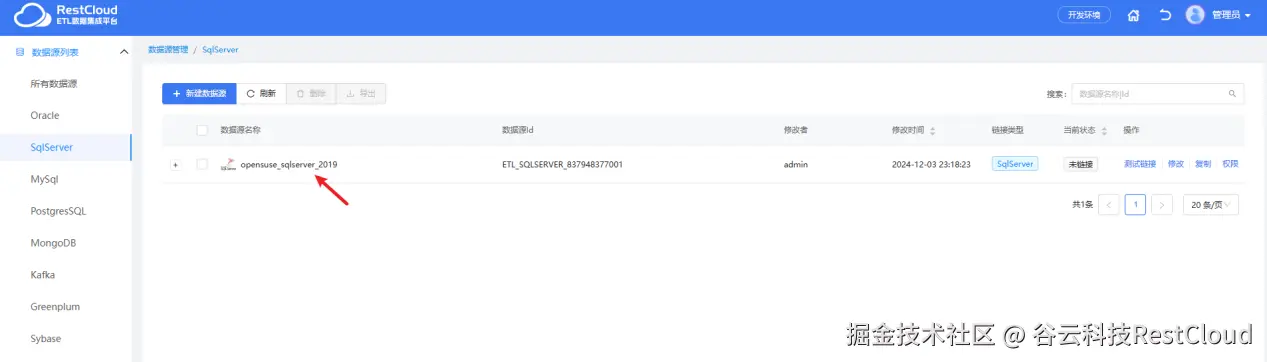Screen dimensions: 1267x362
Task: Click the 数据源Id column header
Action: pos(518,131)
